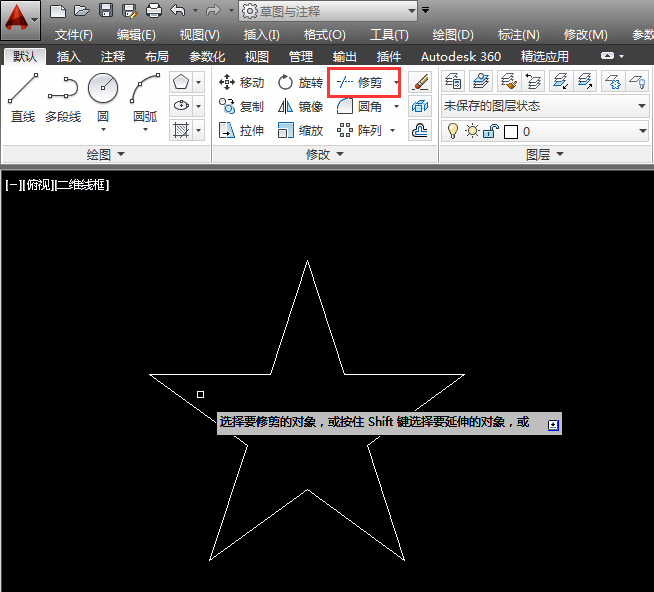This screenshot has height=592, width=654.
Task: Click the 俯视 viewport view label
Action: [x=39, y=185]
